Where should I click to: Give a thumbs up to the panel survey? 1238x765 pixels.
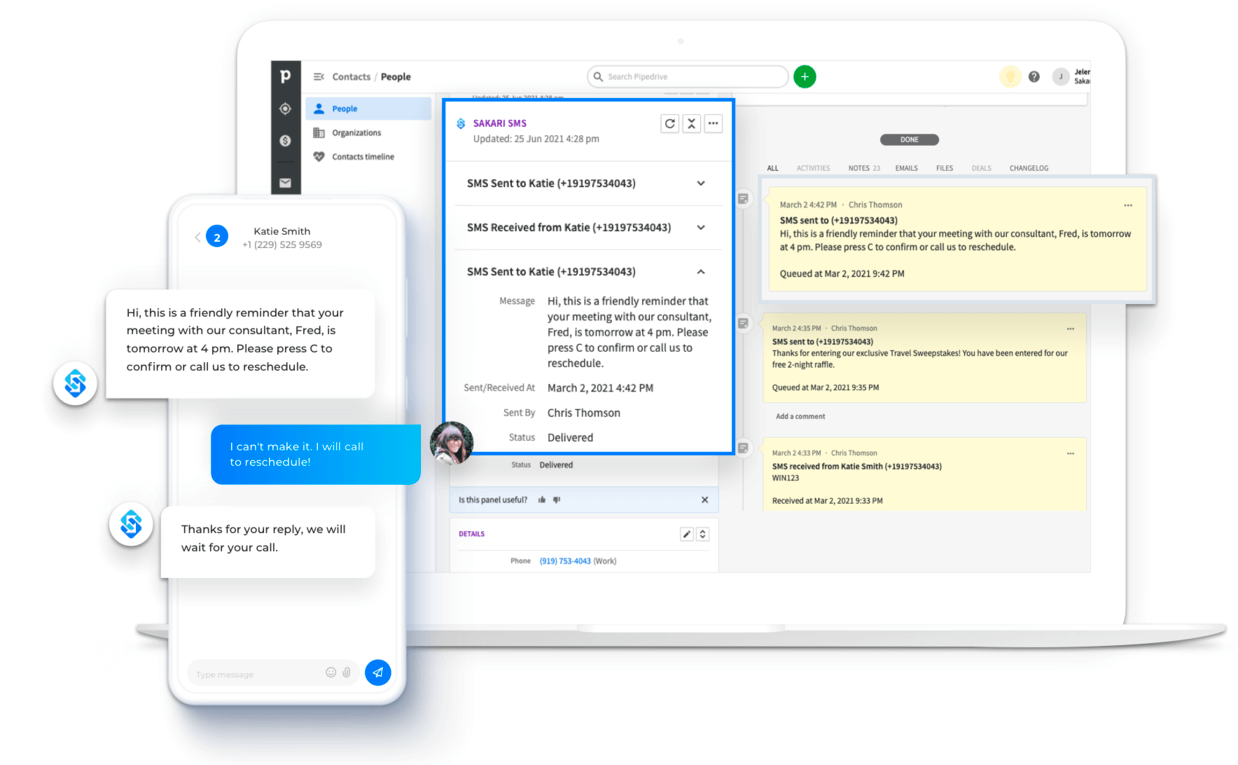(x=541, y=499)
